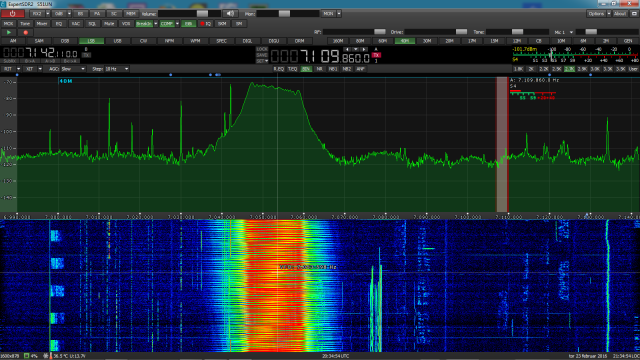Select the 20M band
Image resolution: width=640 pixels, height=360 pixels.
pyautogui.click(x=449, y=41)
